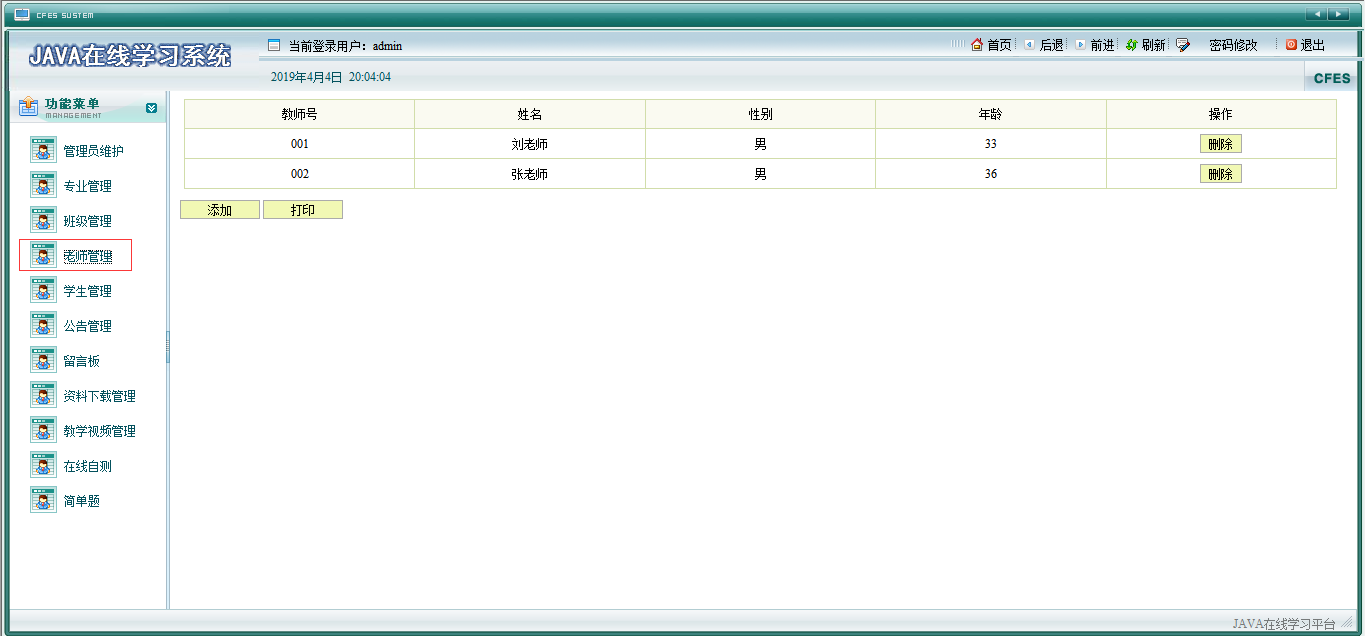Image resolution: width=1366 pixels, height=636 pixels.
Task: Click the right arrow in title bar
Action: [1339, 14]
